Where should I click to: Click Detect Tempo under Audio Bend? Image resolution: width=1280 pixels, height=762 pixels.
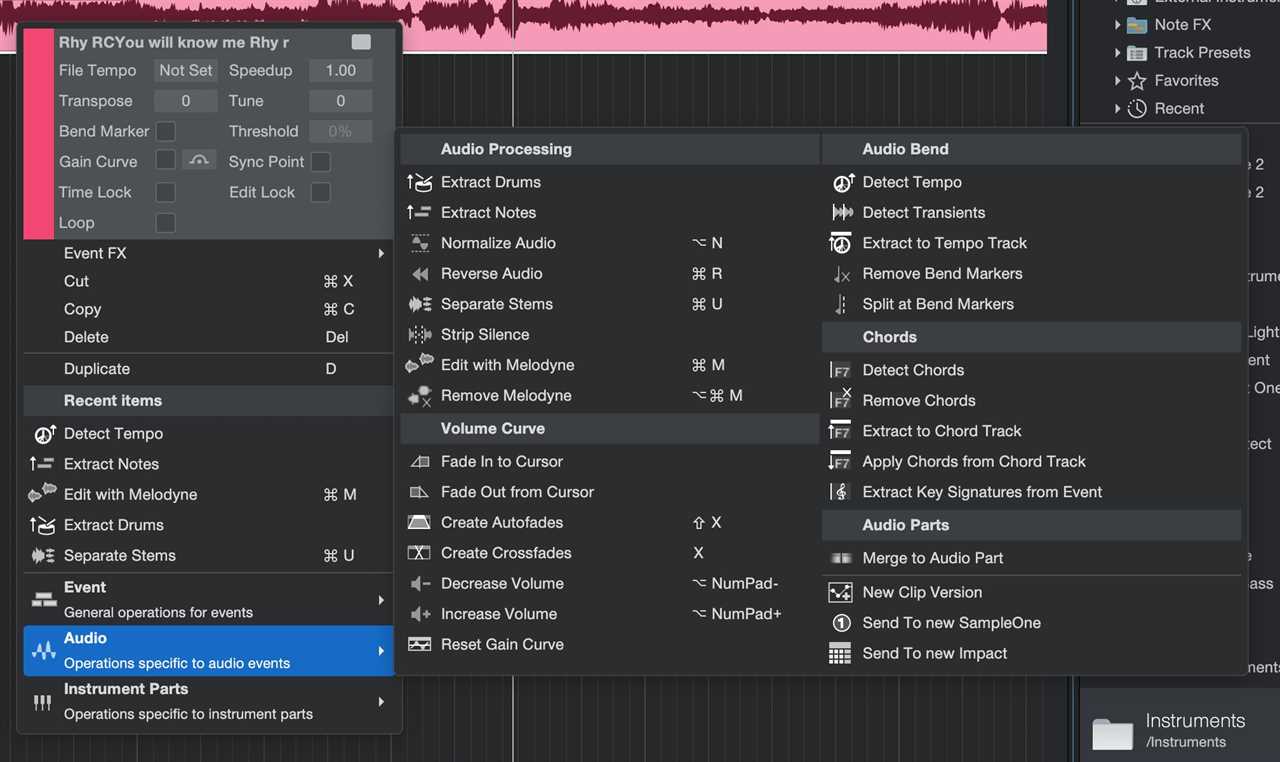[x=912, y=182]
